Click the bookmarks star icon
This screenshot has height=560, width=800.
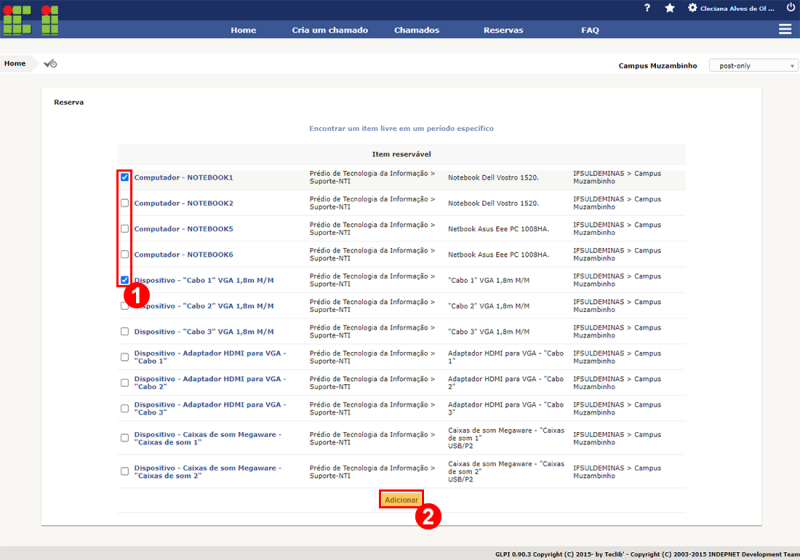click(670, 8)
